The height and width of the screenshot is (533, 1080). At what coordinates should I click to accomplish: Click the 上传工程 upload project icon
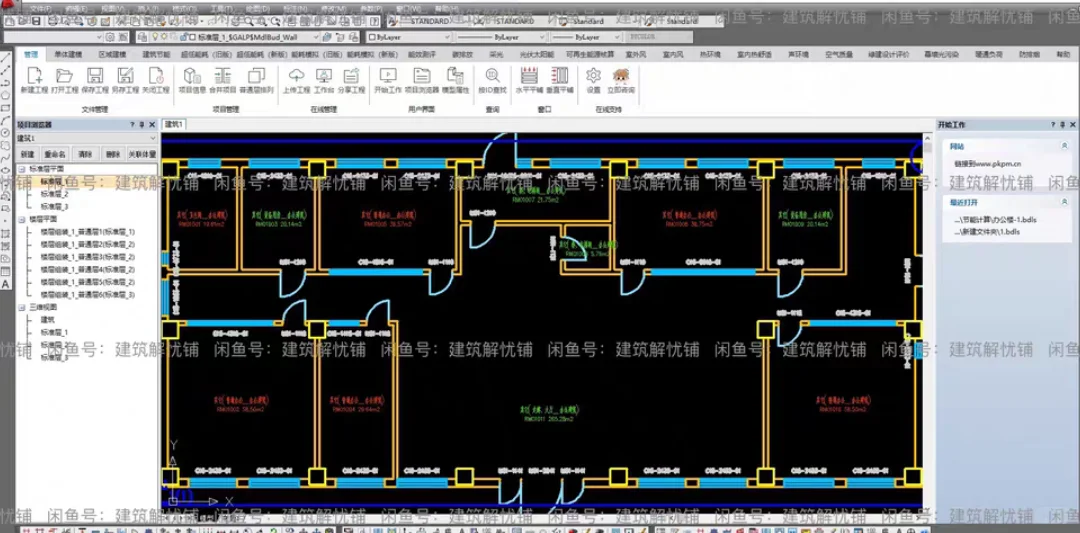296,80
